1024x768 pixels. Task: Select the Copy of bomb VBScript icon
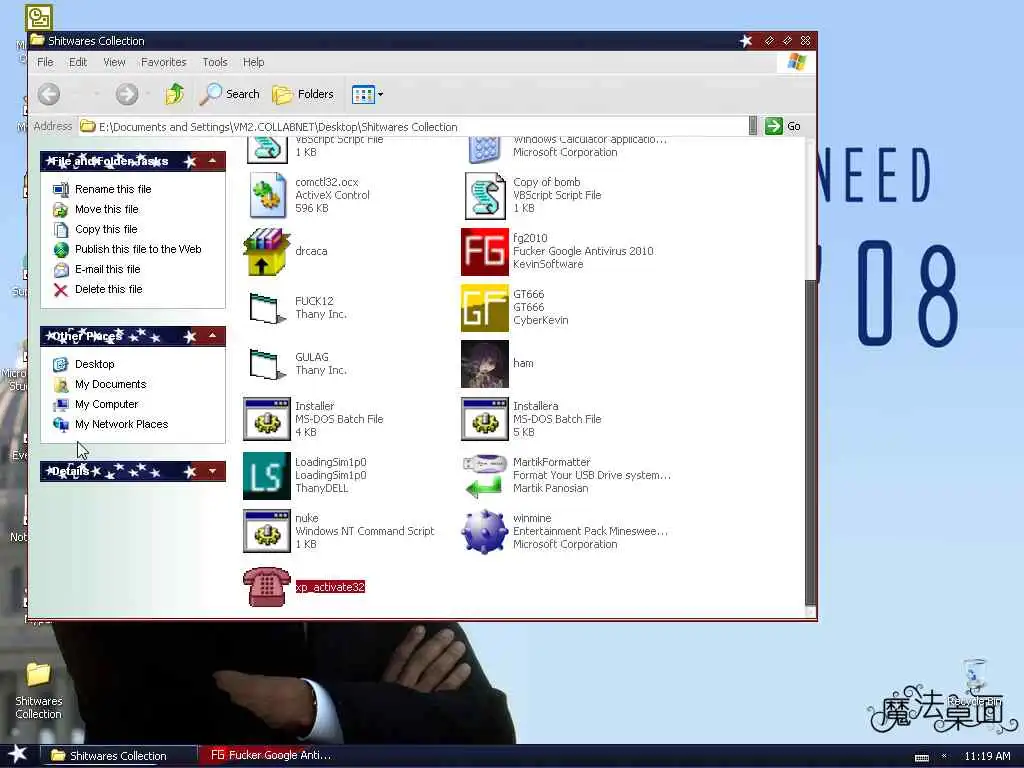485,195
